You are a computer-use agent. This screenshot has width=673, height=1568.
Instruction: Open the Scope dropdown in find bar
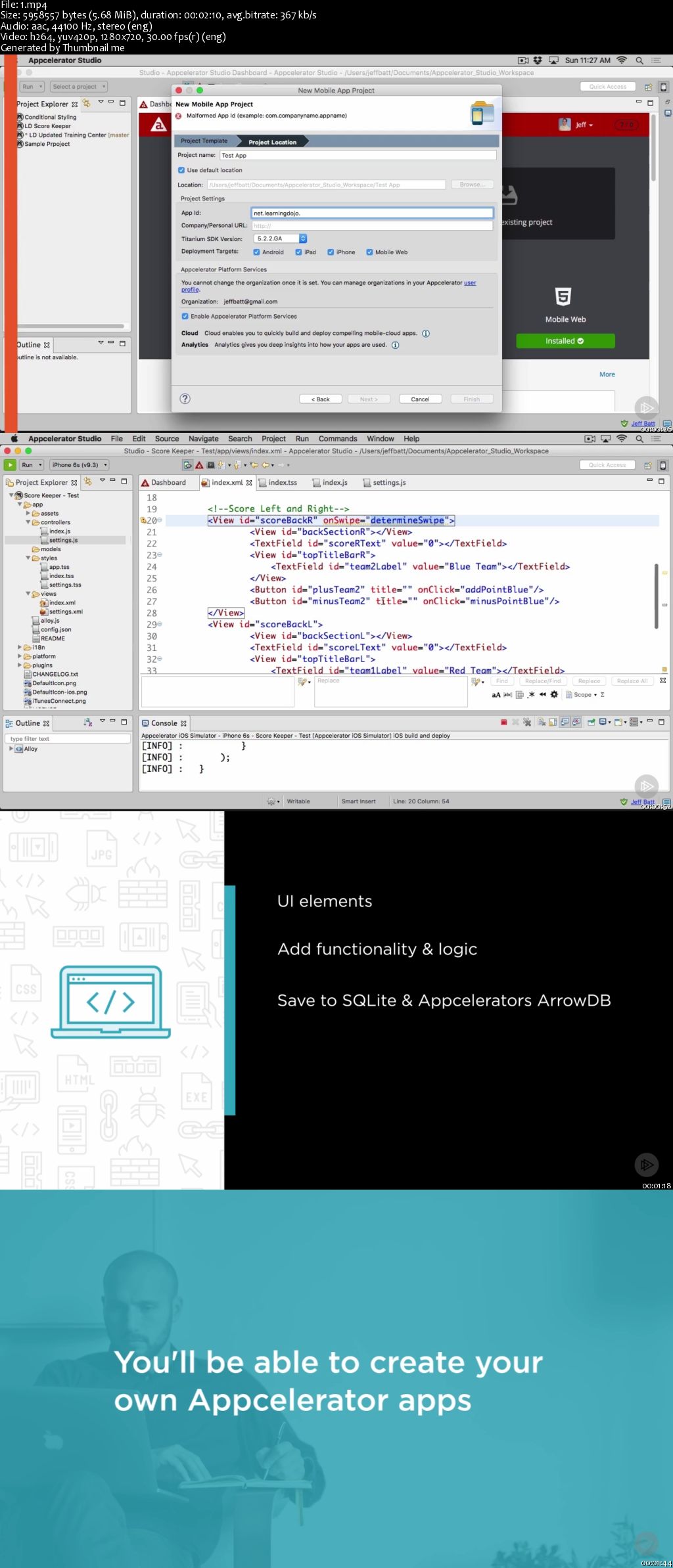click(581, 694)
